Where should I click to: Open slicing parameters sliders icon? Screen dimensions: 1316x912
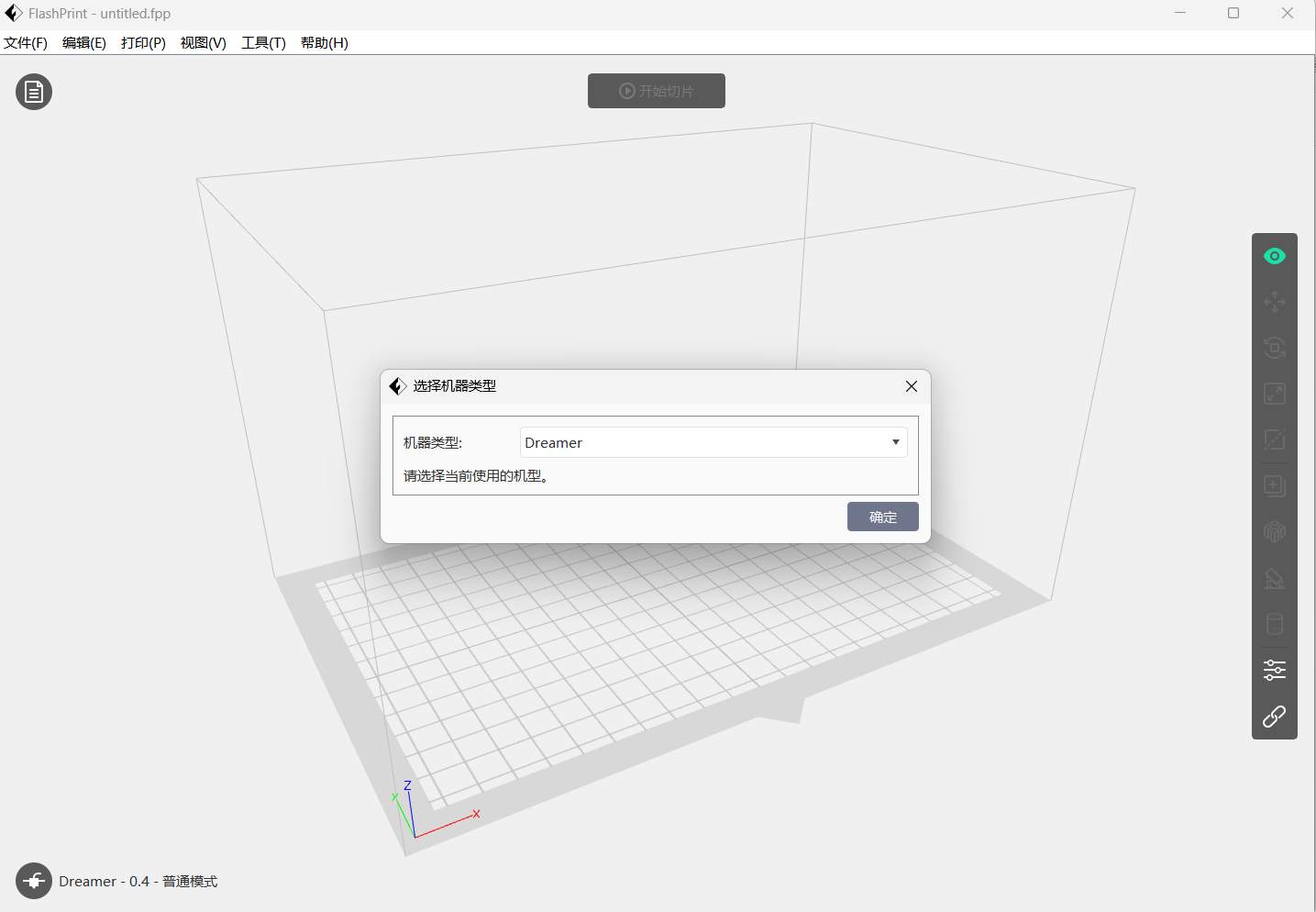coord(1274,670)
